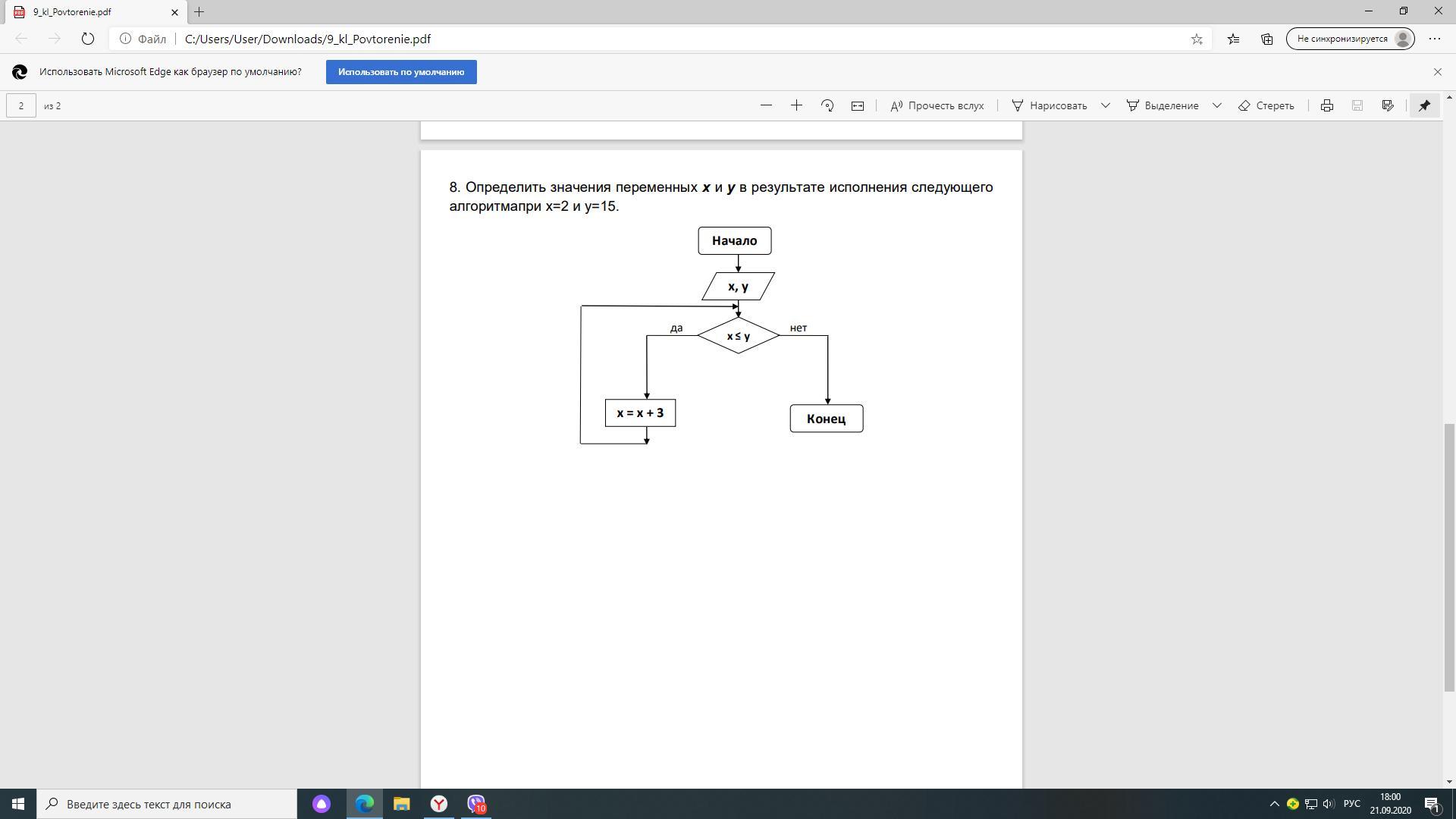
Task: Dismiss the default browser notification bar
Action: pyautogui.click(x=1437, y=72)
